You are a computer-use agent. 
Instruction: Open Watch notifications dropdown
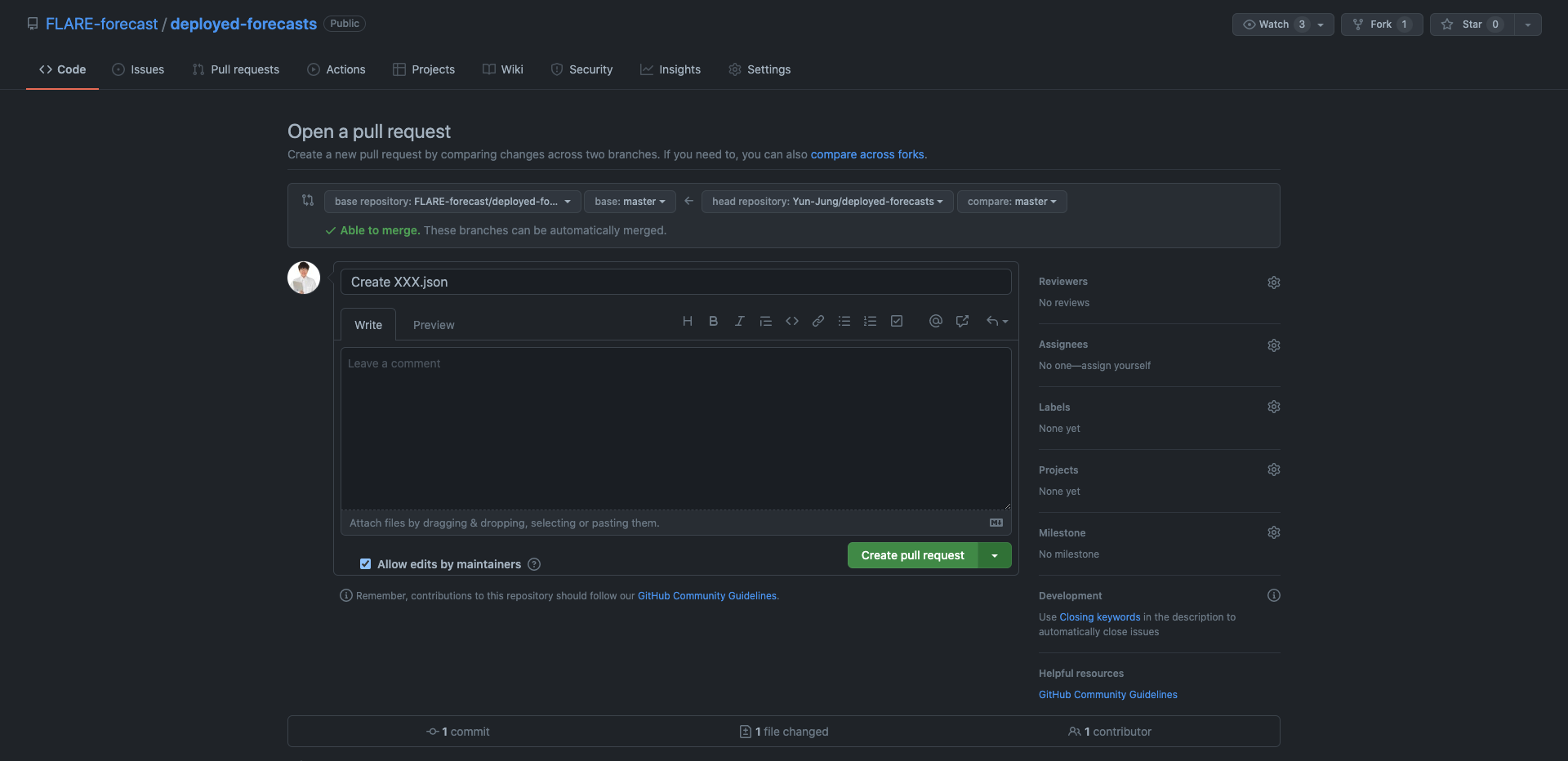point(1283,24)
